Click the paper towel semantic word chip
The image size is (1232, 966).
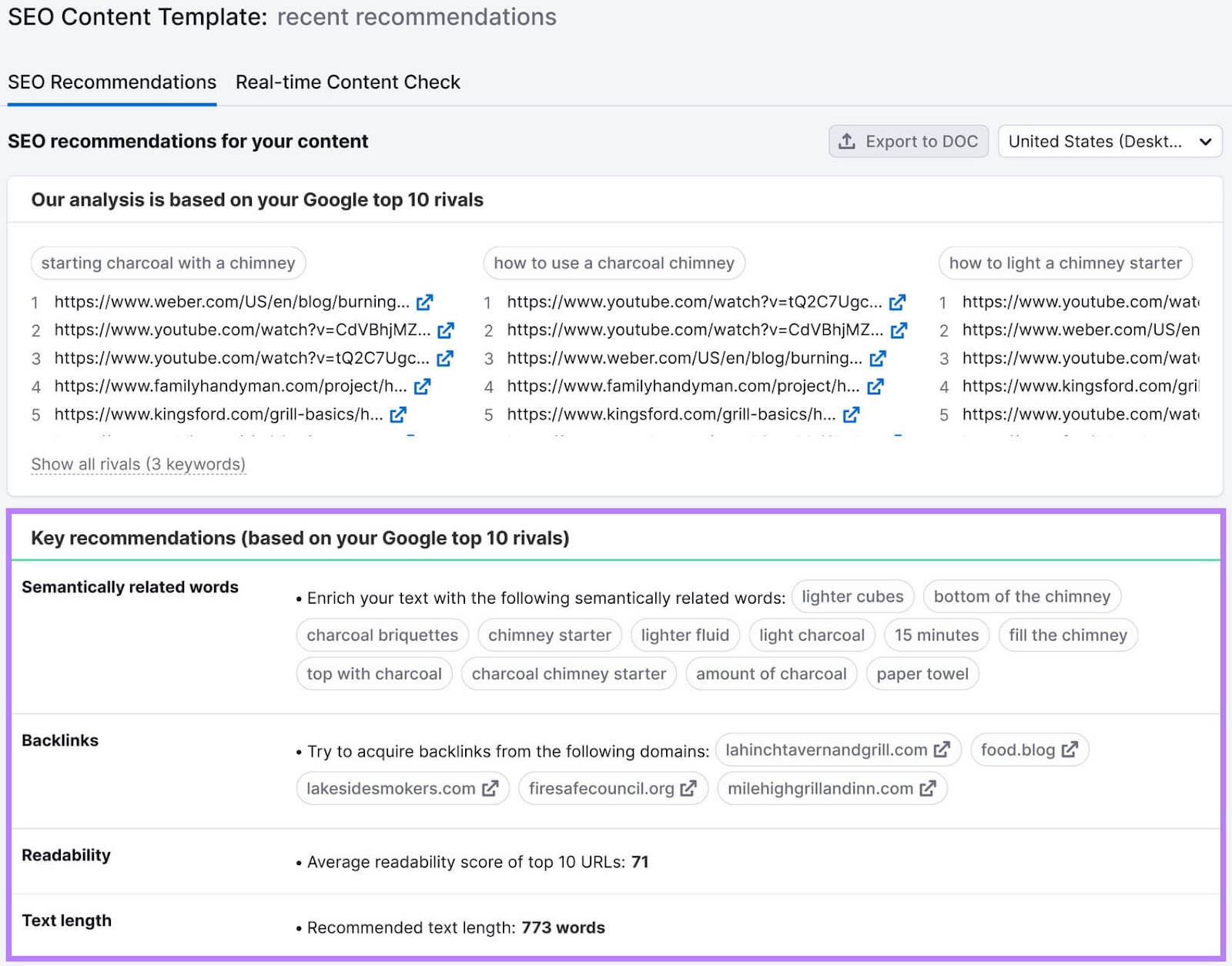pos(922,673)
